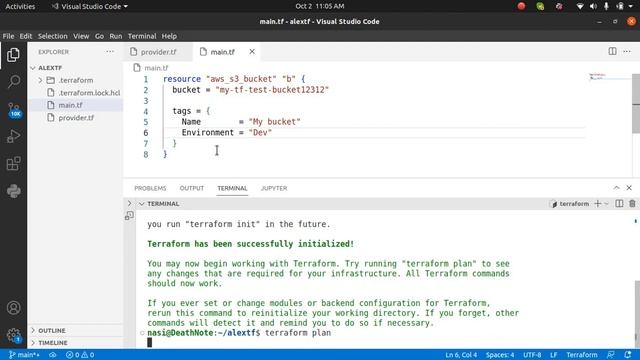
Task: Open the Run menu
Action: tap(116, 36)
